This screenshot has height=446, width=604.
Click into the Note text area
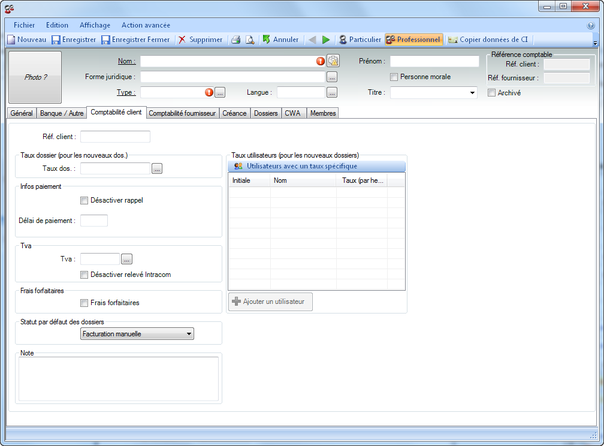(119, 378)
